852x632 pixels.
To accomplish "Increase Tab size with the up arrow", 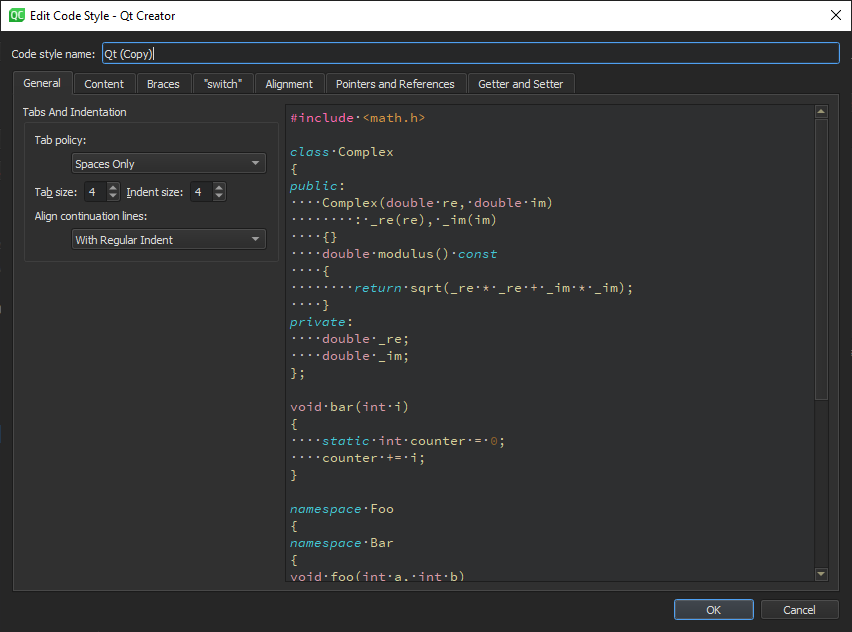I will (113, 186).
